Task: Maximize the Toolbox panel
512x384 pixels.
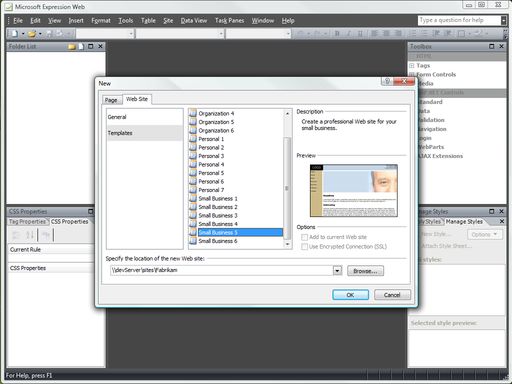Action: pos(492,46)
